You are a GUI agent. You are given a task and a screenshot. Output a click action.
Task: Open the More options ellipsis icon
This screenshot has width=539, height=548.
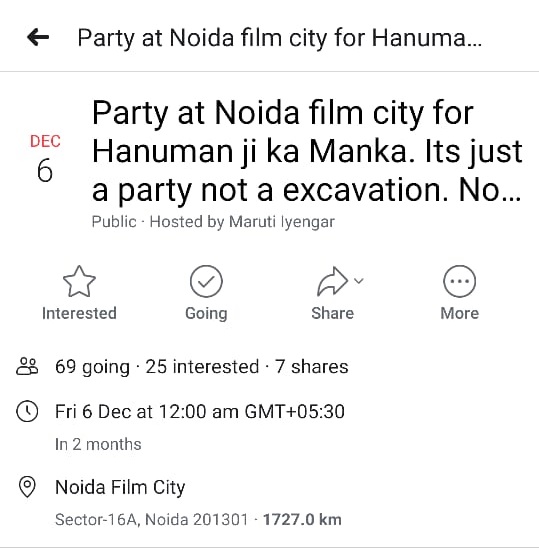[459, 281]
